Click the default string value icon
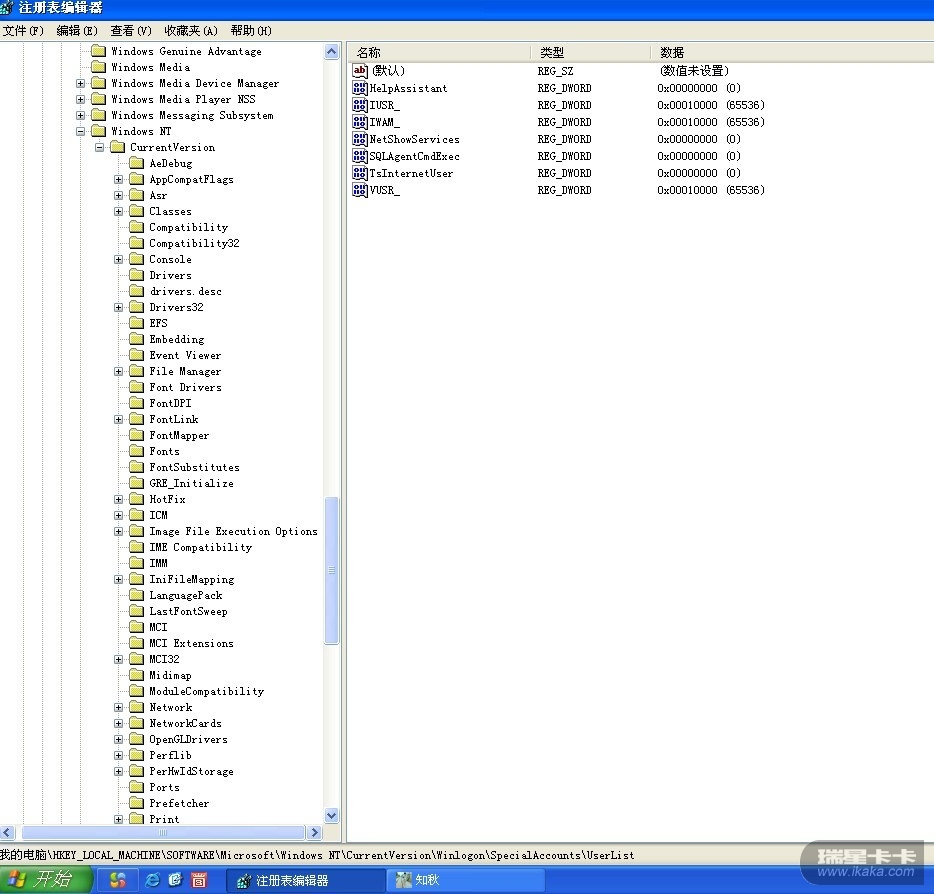The height and width of the screenshot is (894, 934). point(360,71)
